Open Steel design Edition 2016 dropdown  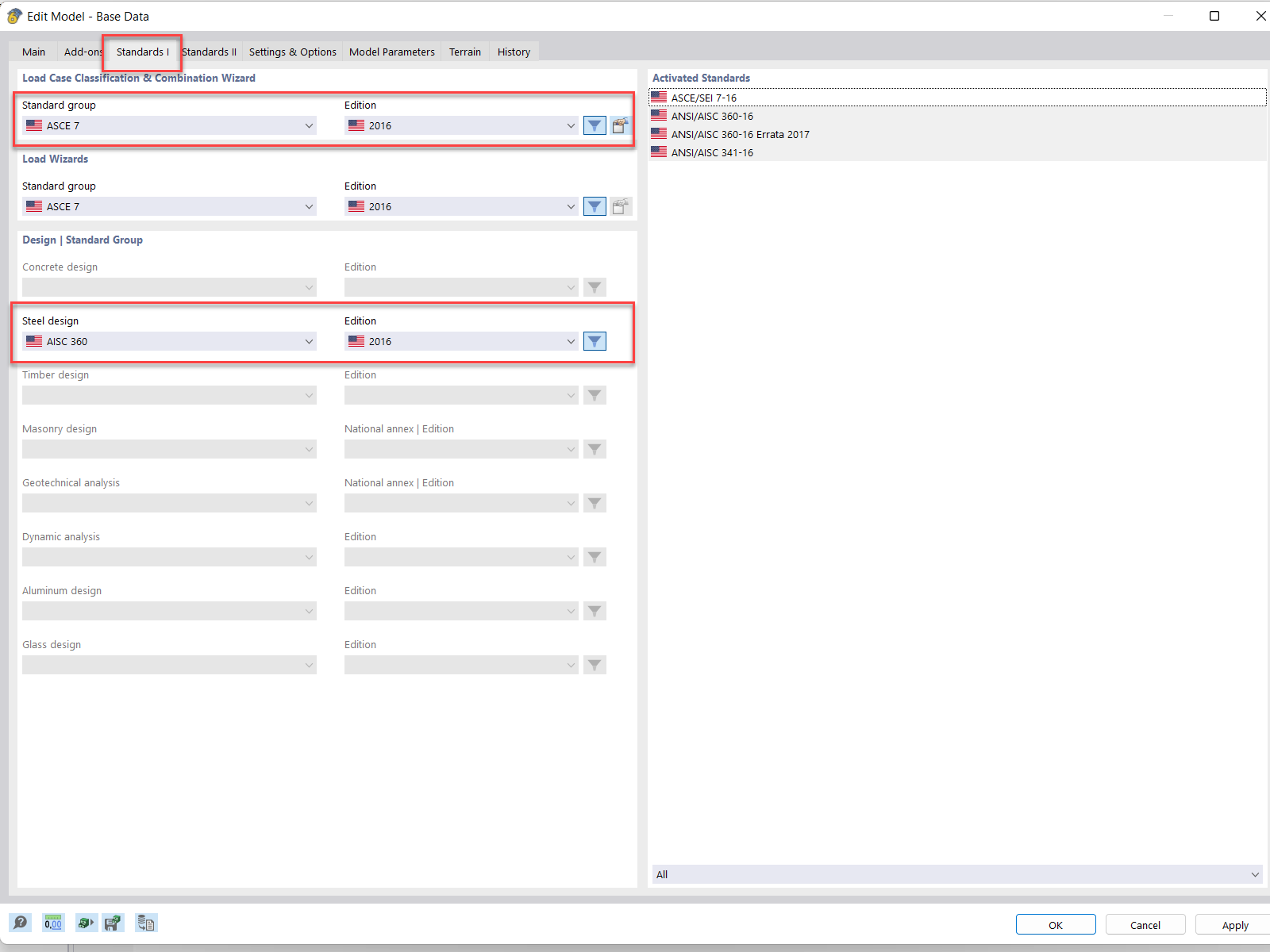461,341
